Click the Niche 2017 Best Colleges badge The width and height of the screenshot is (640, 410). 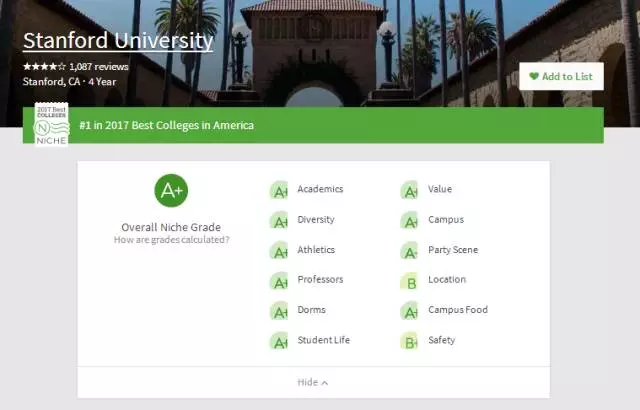[51, 125]
